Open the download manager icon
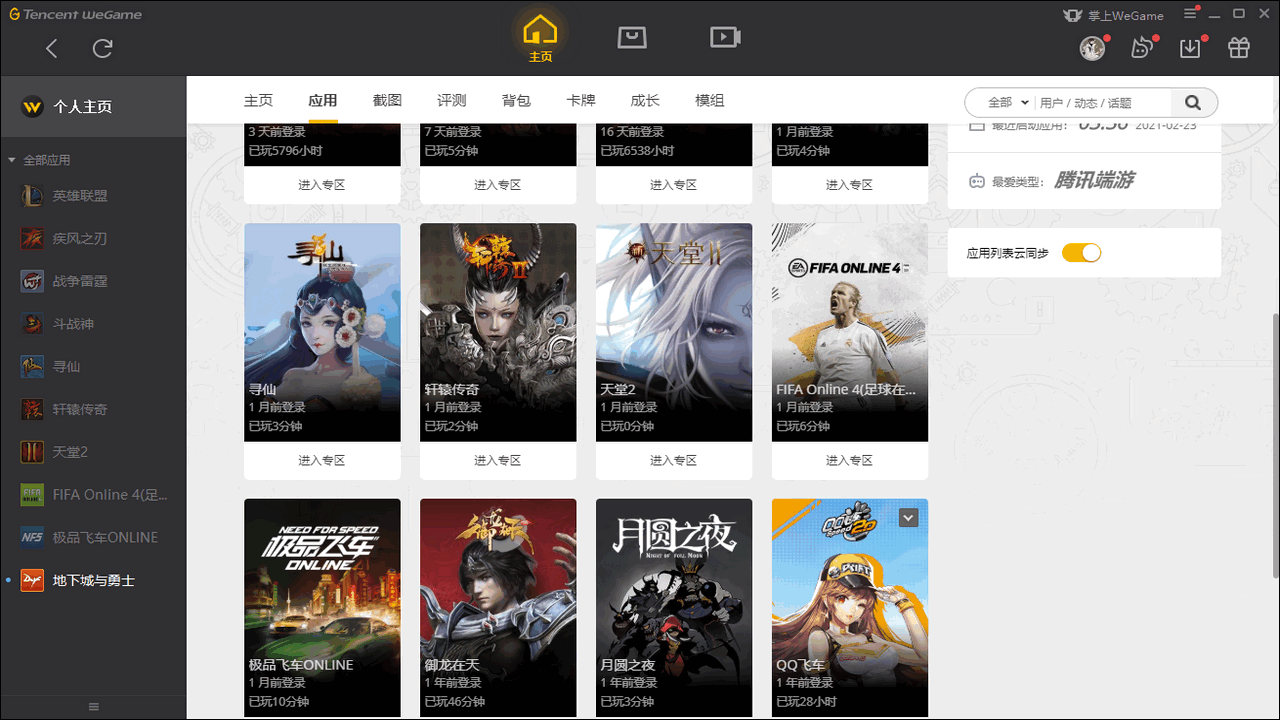The width and height of the screenshot is (1280, 720). pos(1190,48)
